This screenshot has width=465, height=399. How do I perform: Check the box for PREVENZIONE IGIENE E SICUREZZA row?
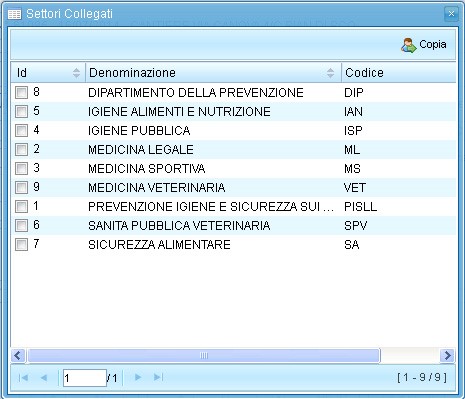[x=21, y=206]
